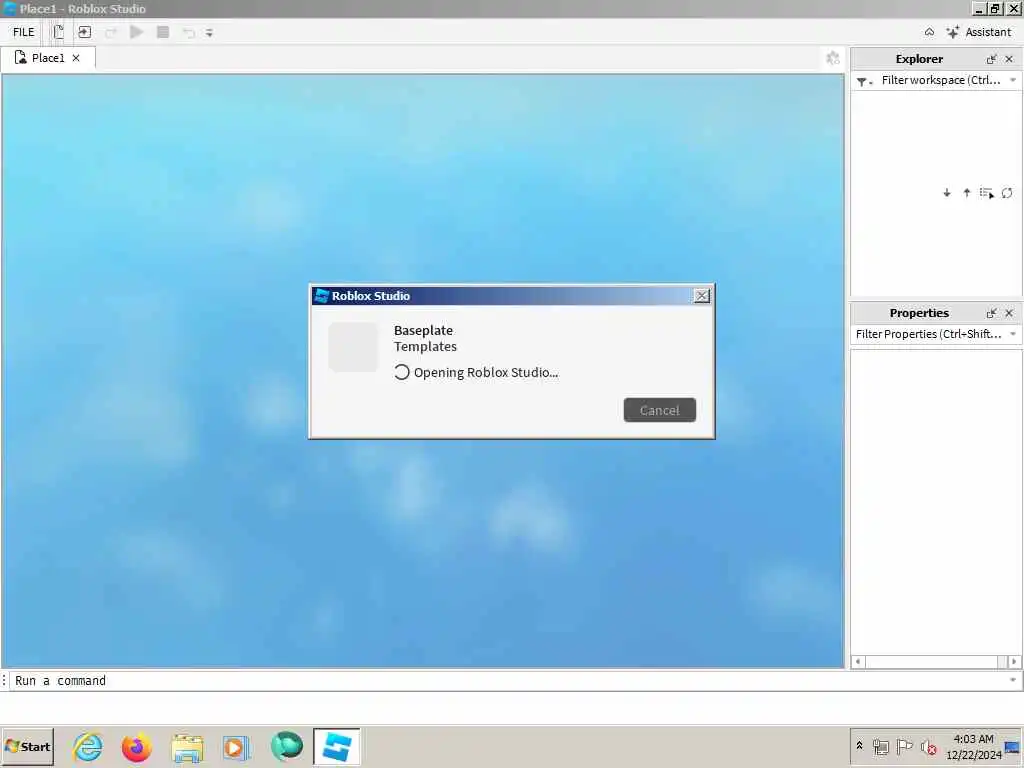
Task: Close the Properties panel
Action: 1009,313
